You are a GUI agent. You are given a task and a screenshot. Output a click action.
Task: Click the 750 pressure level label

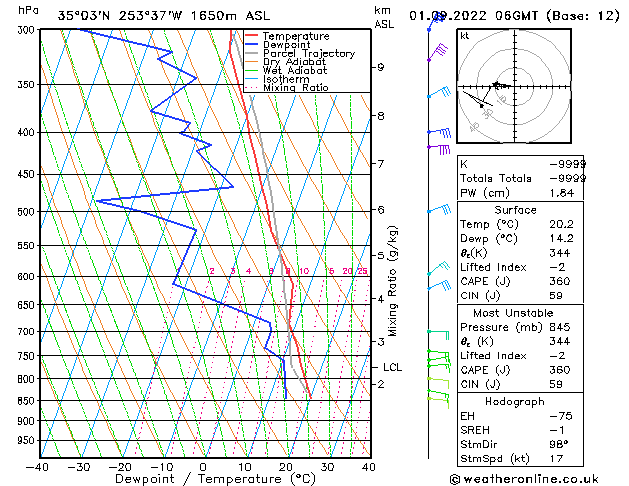coord(28,356)
